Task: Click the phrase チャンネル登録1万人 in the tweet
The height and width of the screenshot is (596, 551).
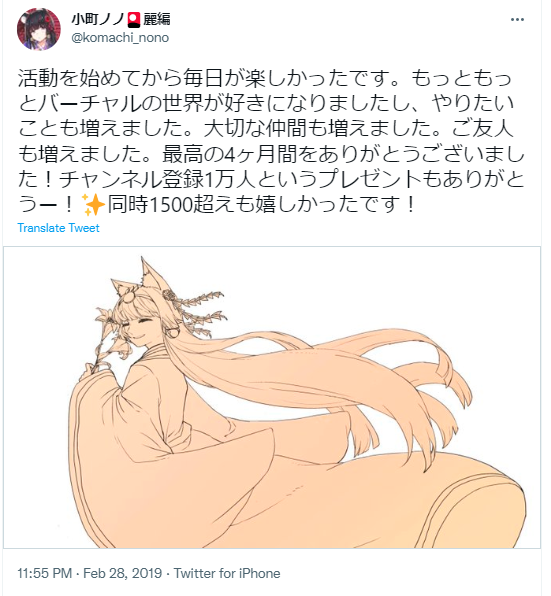Action: coord(157,180)
